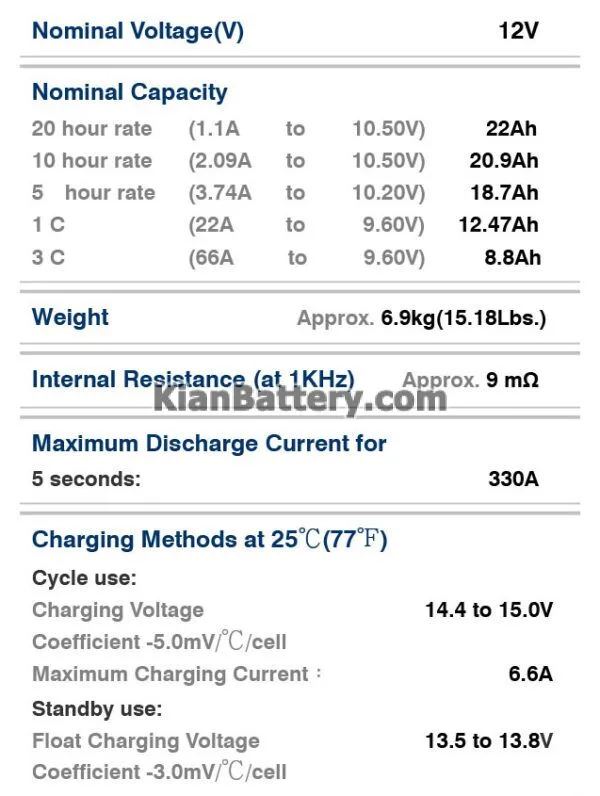Click the Nominal Capacity heading
Screen dimensions: 600x796
(129, 93)
